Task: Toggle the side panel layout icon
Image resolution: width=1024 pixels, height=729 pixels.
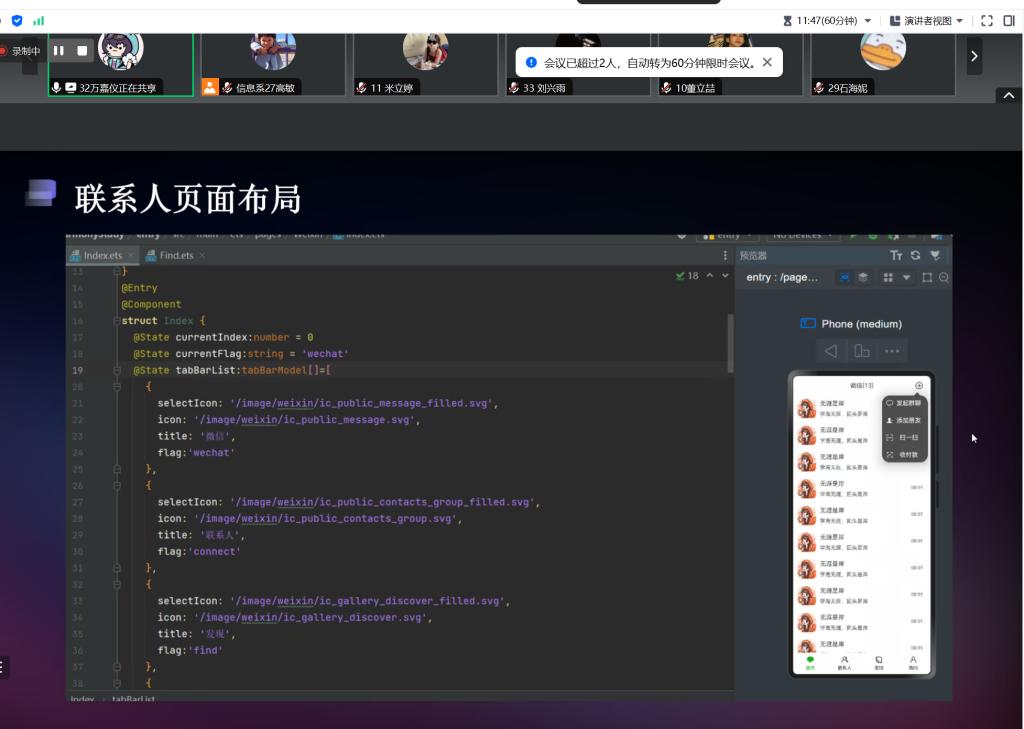Action: click(1009, 21)
